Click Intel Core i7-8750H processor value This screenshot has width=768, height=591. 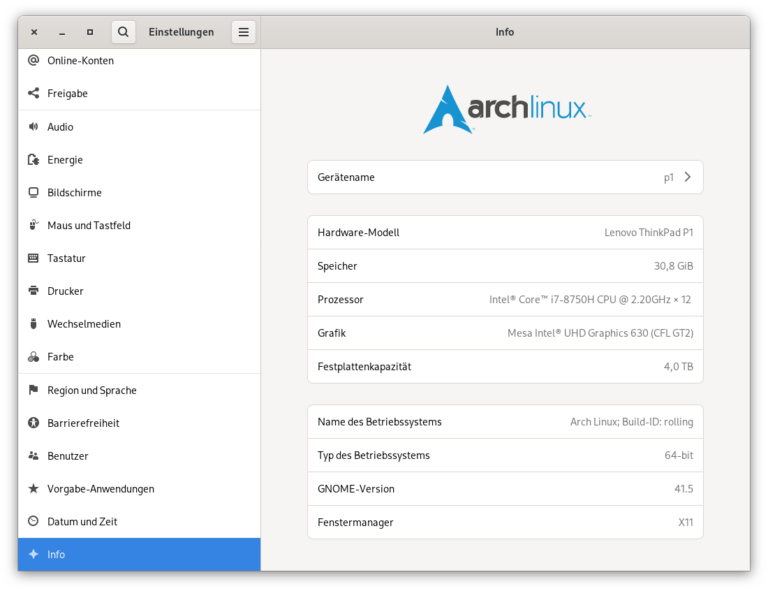tap(590, 300)
